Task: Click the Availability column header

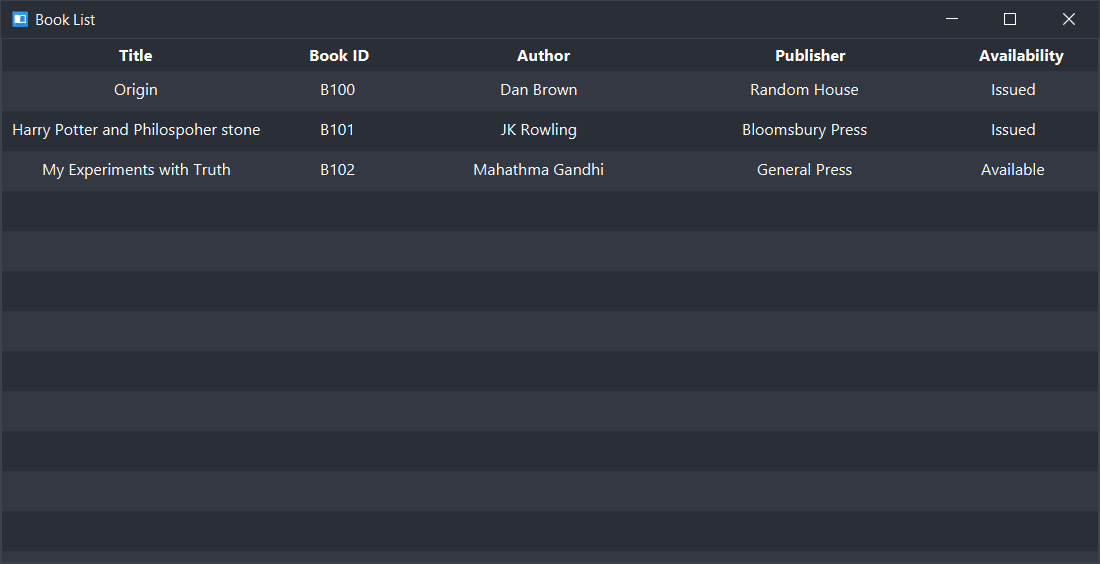Action: click(1021, 55)
